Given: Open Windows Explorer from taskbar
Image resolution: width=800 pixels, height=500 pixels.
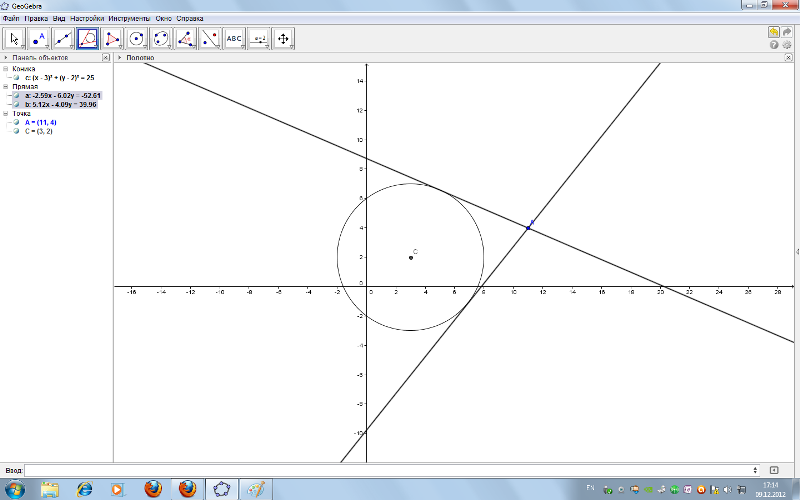Looking at the screenshot, I should [50, 489].
